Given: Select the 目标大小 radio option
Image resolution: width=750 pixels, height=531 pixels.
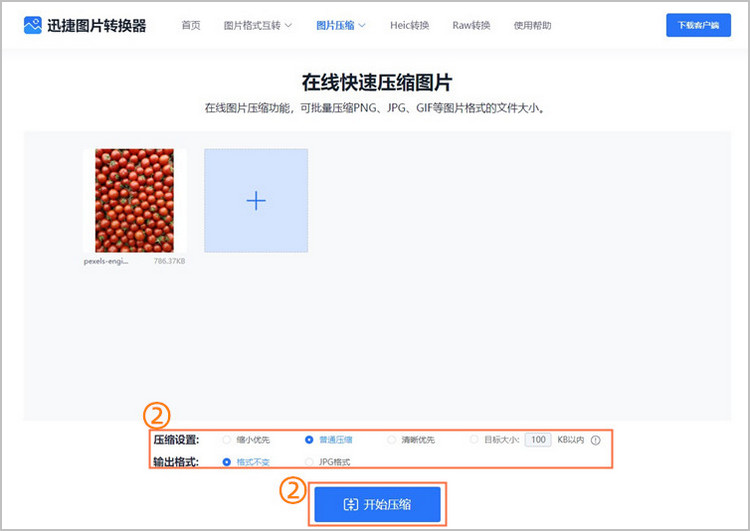Looking at the screenshot, I should point(474,440).
